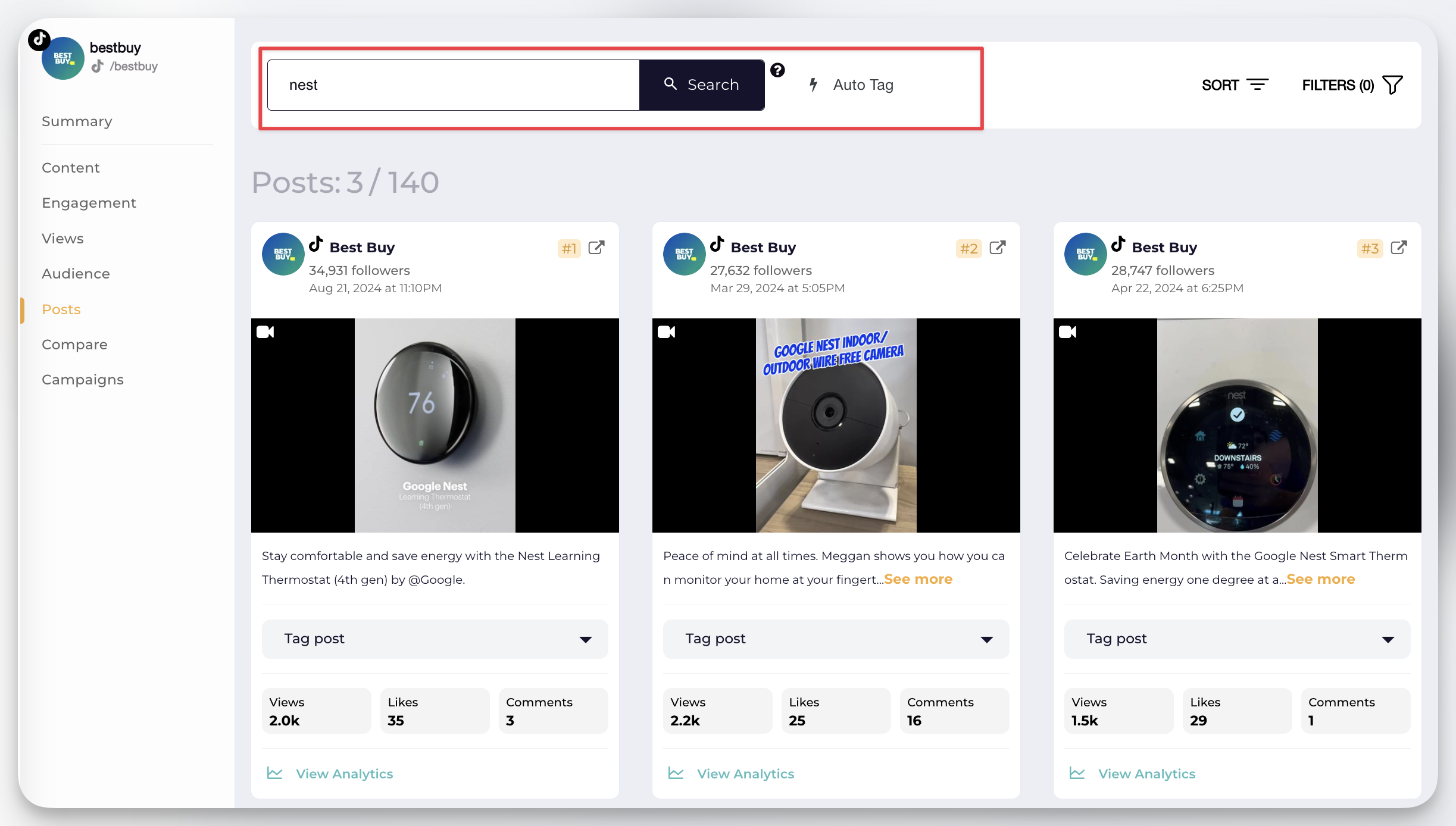Click analytics chart icon on post #3

(1077, 773)
